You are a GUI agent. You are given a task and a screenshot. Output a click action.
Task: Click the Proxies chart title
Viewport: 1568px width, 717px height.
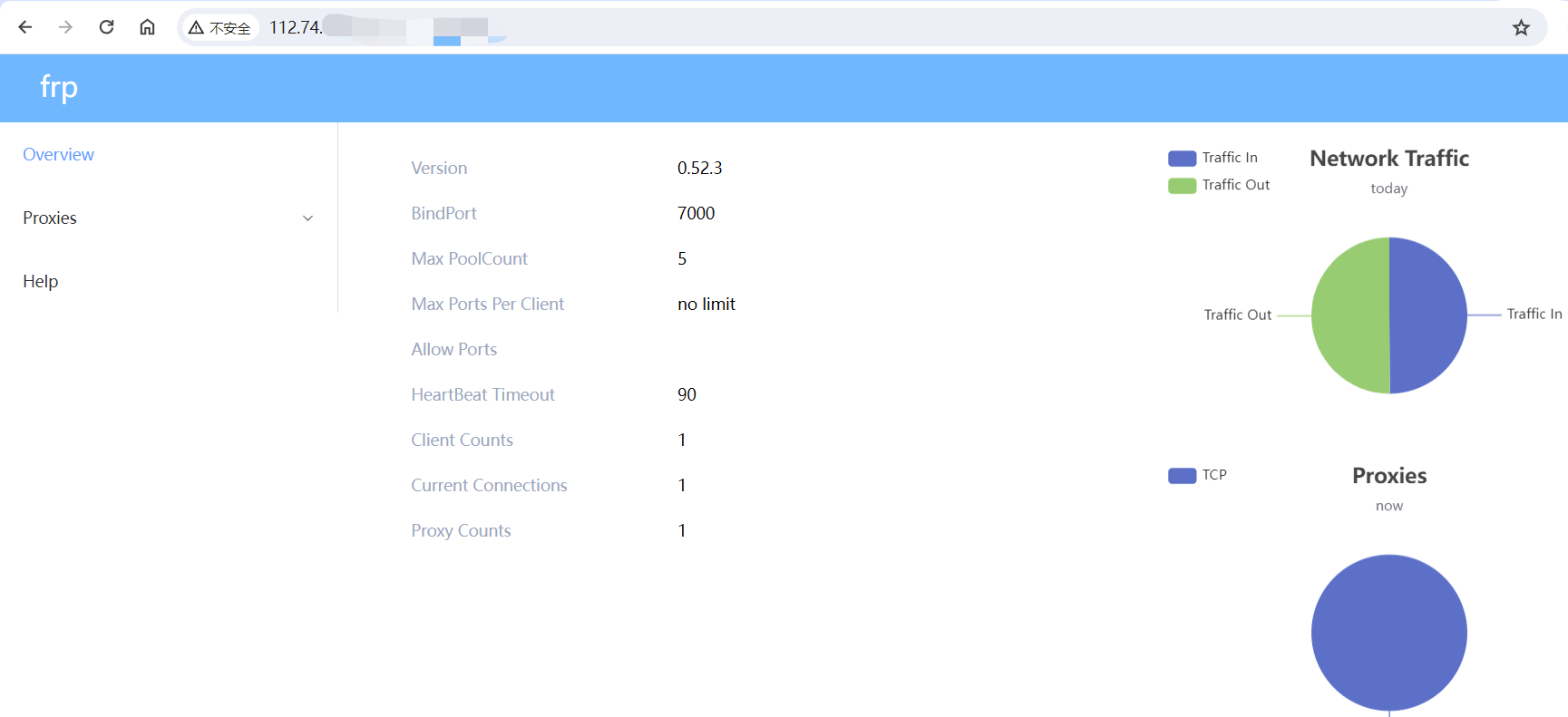click(x=1389, y=476)
